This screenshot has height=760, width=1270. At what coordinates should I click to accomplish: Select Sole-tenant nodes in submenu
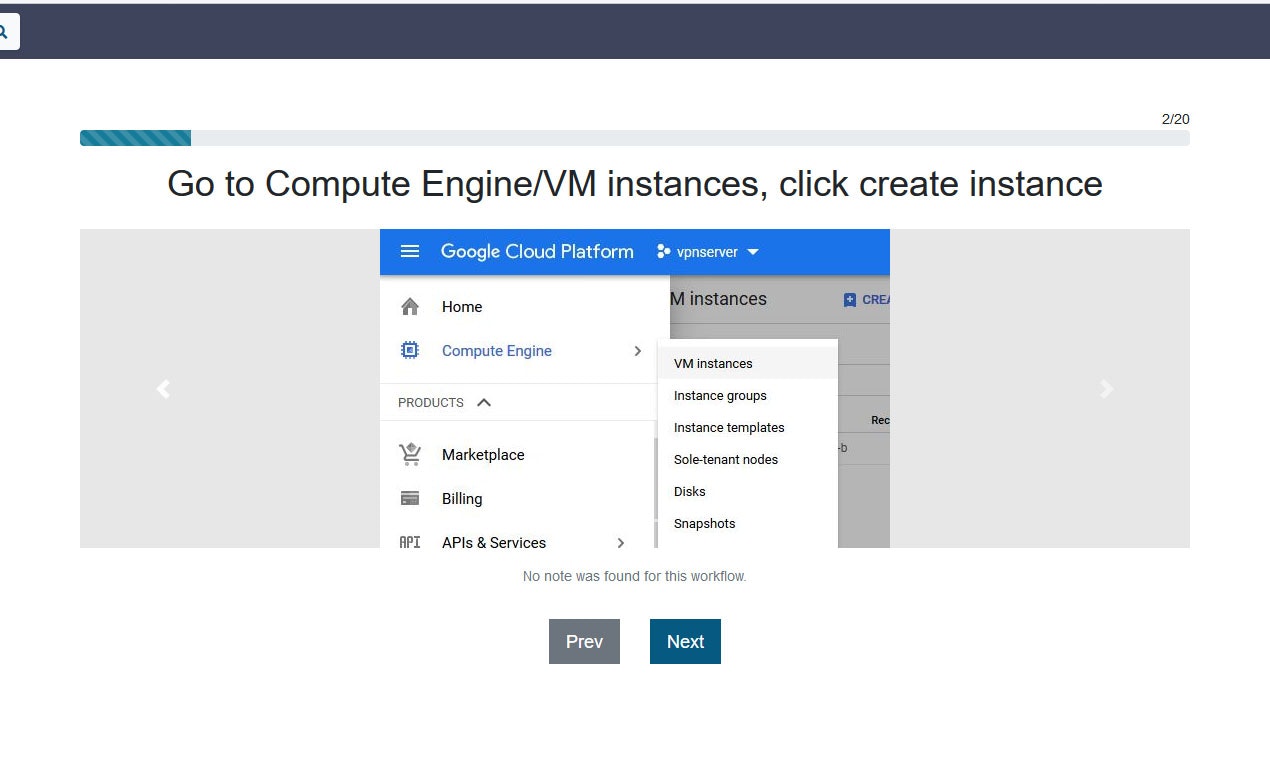click(x=747, y=459)
